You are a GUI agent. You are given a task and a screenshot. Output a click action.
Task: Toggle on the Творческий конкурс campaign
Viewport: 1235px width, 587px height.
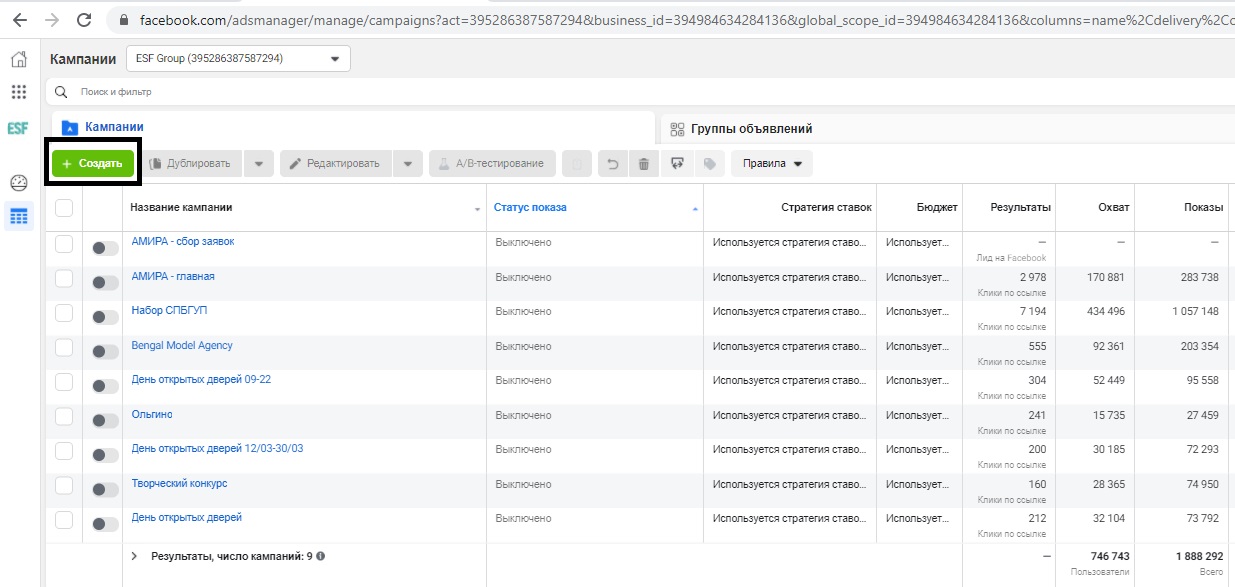(x=105, y=490)
